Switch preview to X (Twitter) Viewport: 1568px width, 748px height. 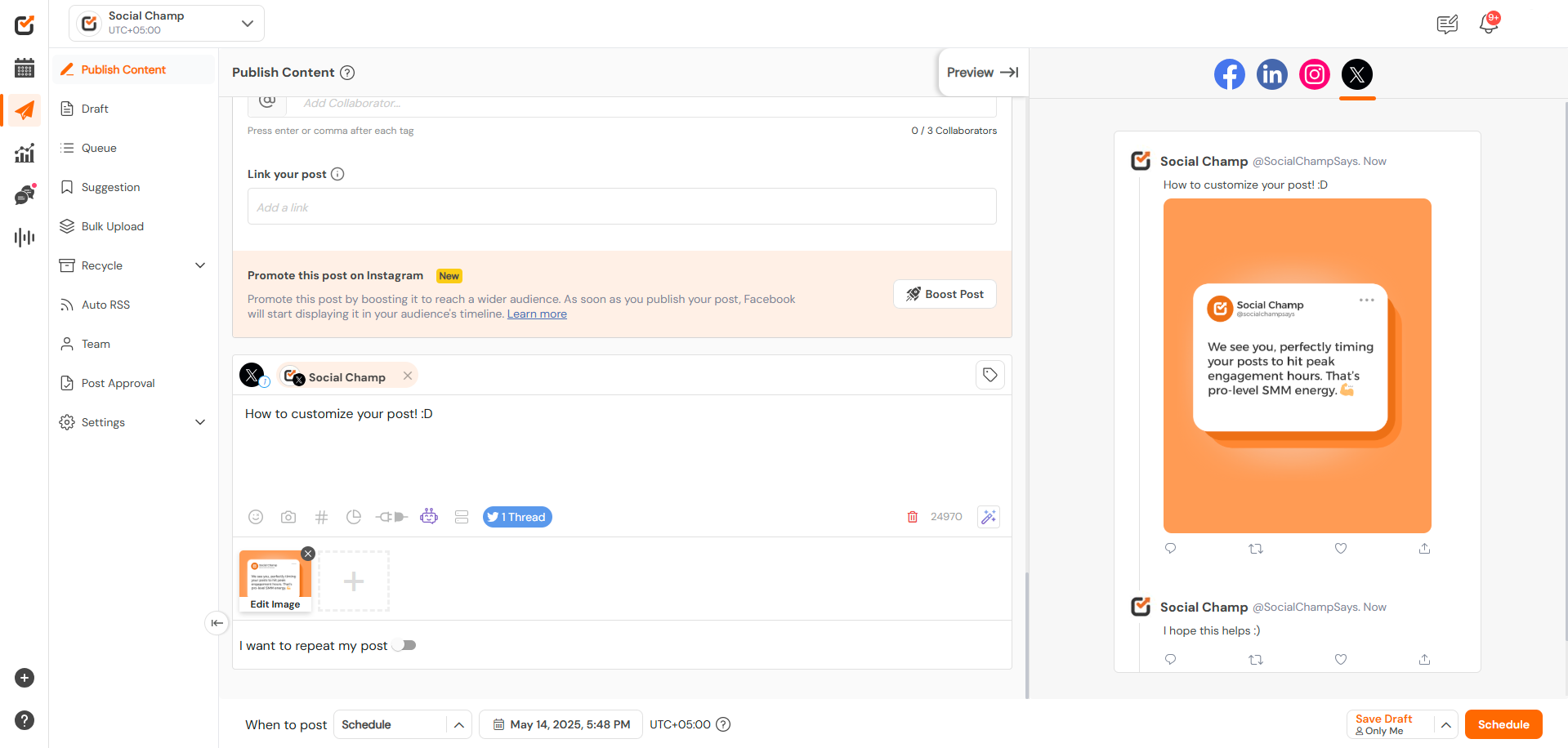1356,74
